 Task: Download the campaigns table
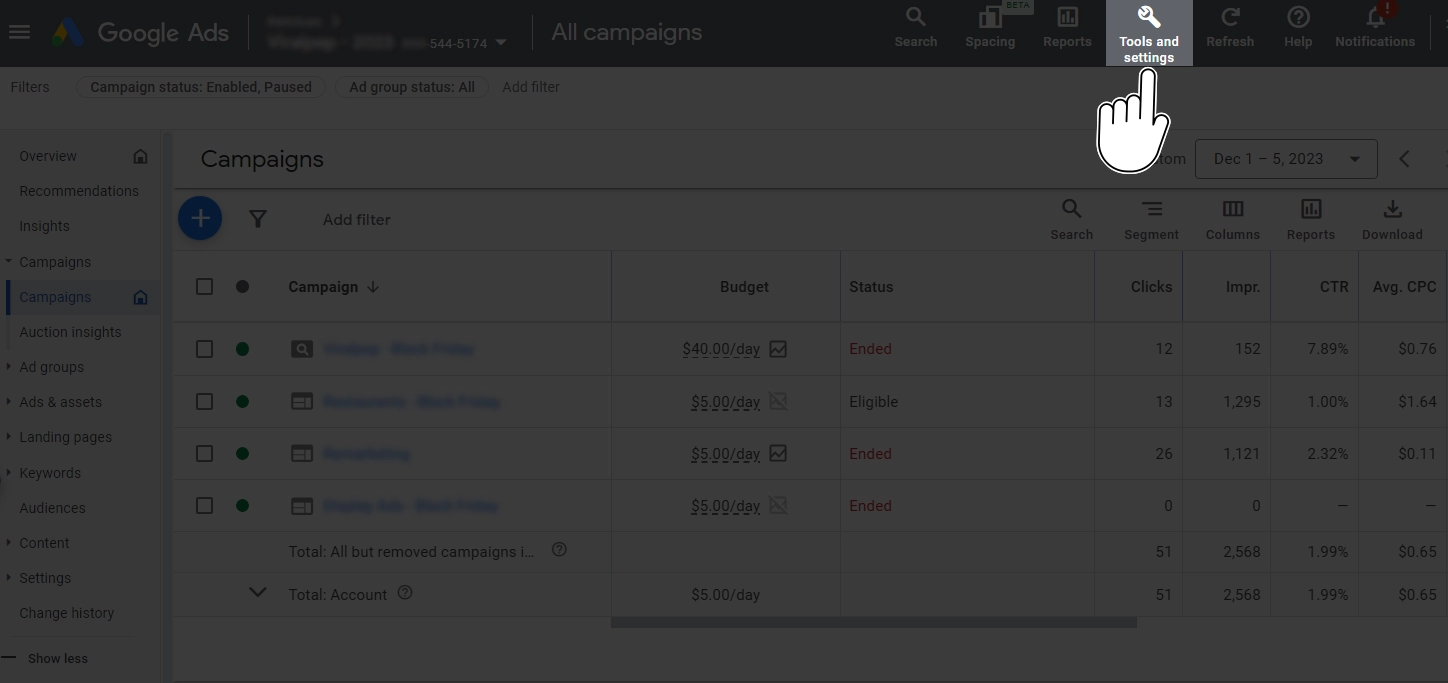[x=1391, y=219]
